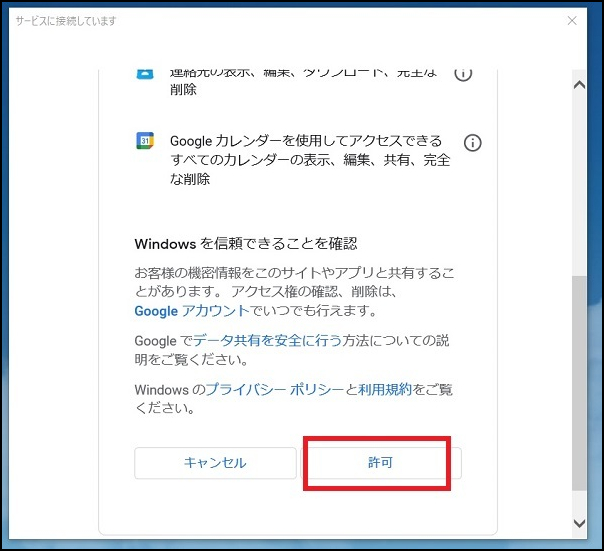Click the Google Calendar icon

(145, 141)
